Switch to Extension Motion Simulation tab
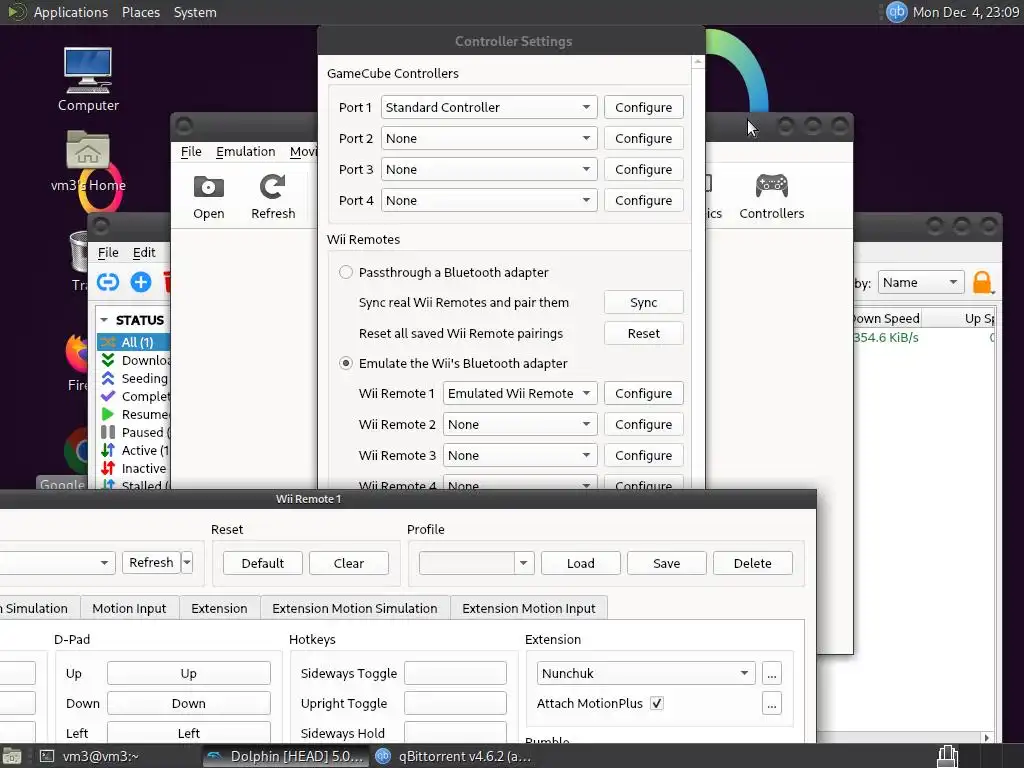 (355, 608)
